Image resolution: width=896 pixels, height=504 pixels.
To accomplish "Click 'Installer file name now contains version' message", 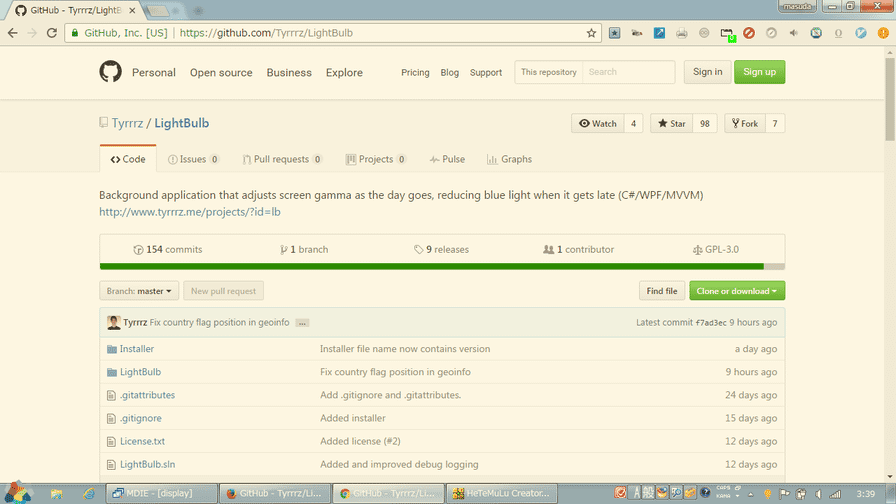I will click(405, 349).
